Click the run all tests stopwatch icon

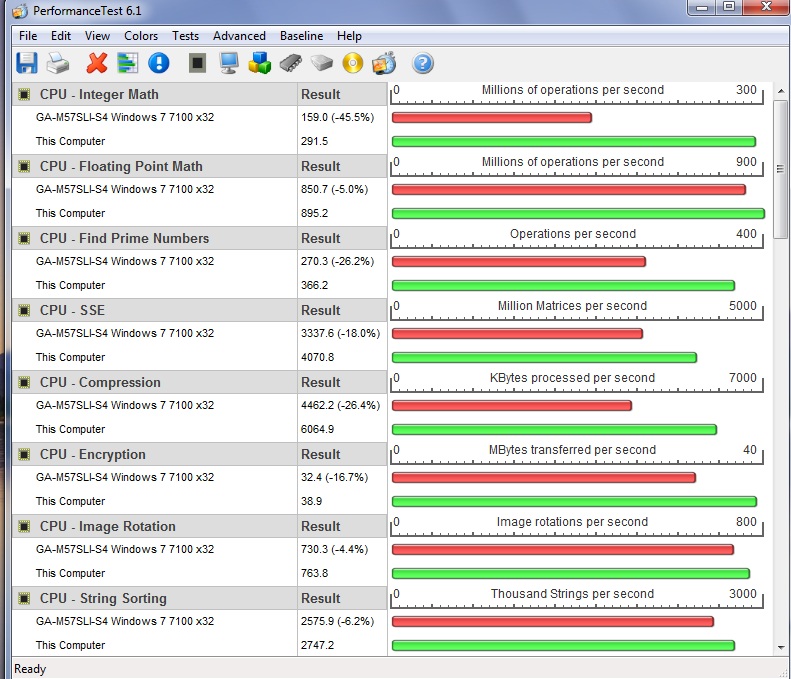coord(384,64)
